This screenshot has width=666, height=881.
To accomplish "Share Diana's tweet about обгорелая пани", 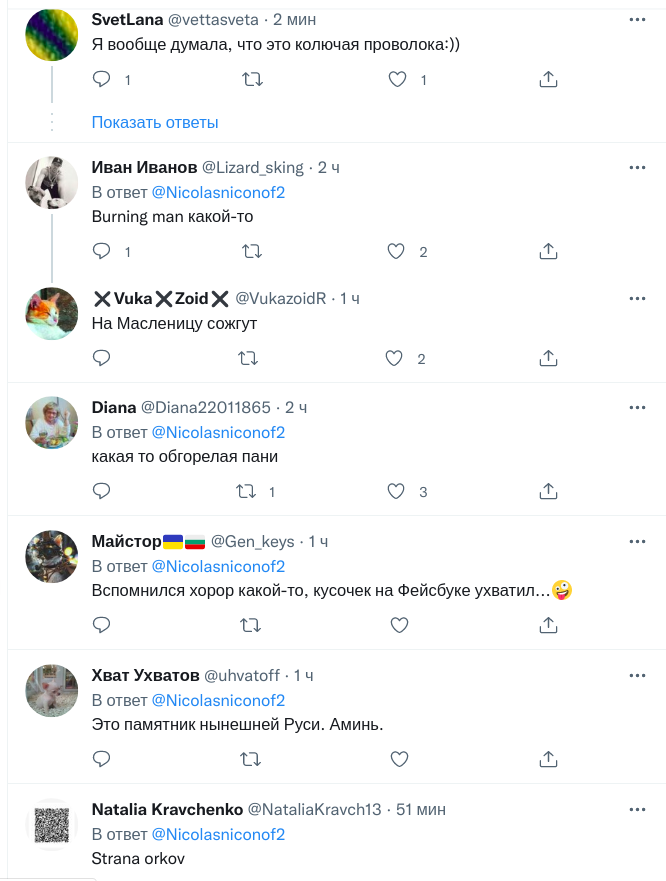I will point(548,491).
